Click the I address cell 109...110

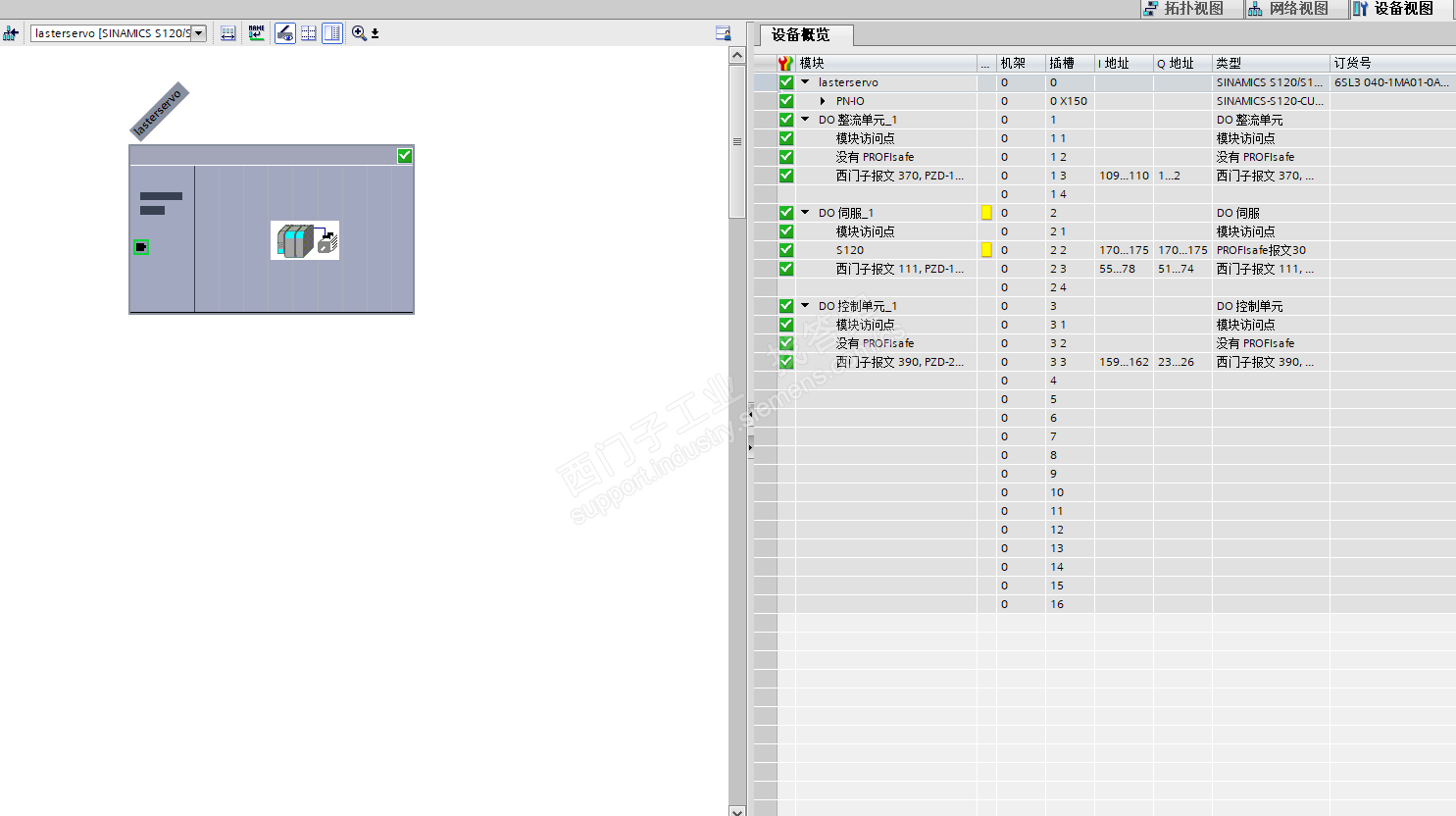click(1124, 176)
